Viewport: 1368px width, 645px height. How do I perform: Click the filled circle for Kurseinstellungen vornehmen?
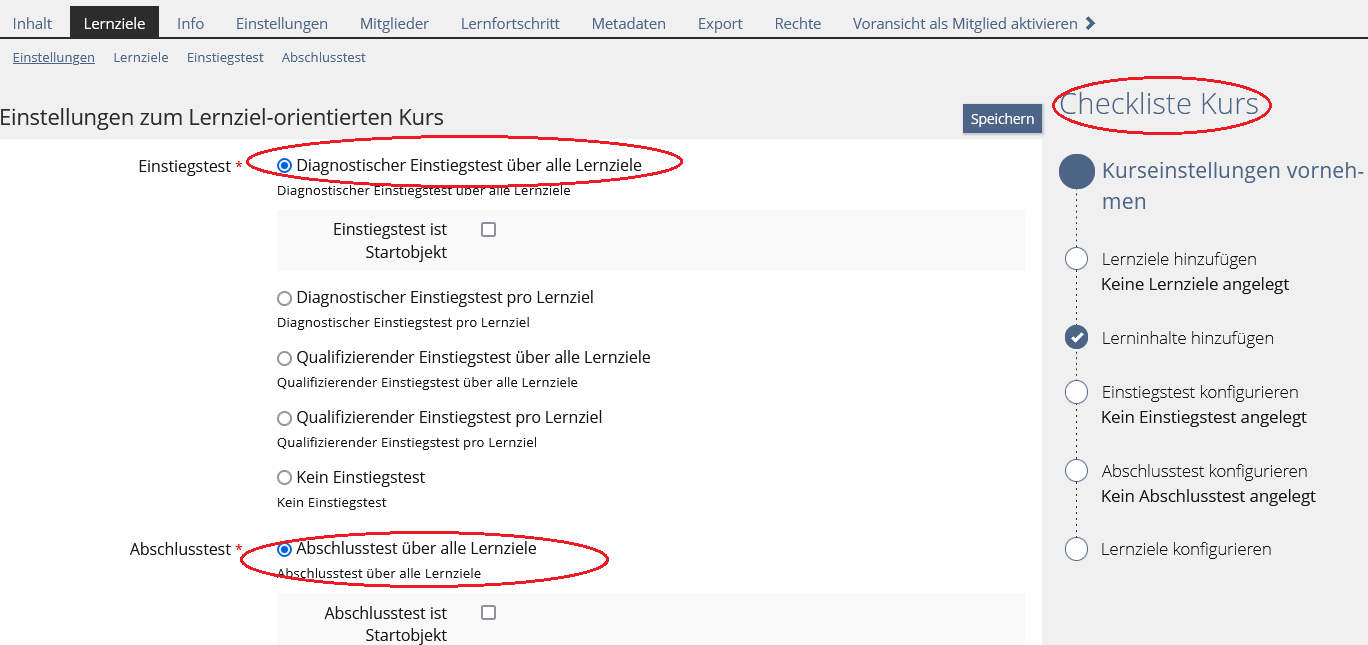1077,171
